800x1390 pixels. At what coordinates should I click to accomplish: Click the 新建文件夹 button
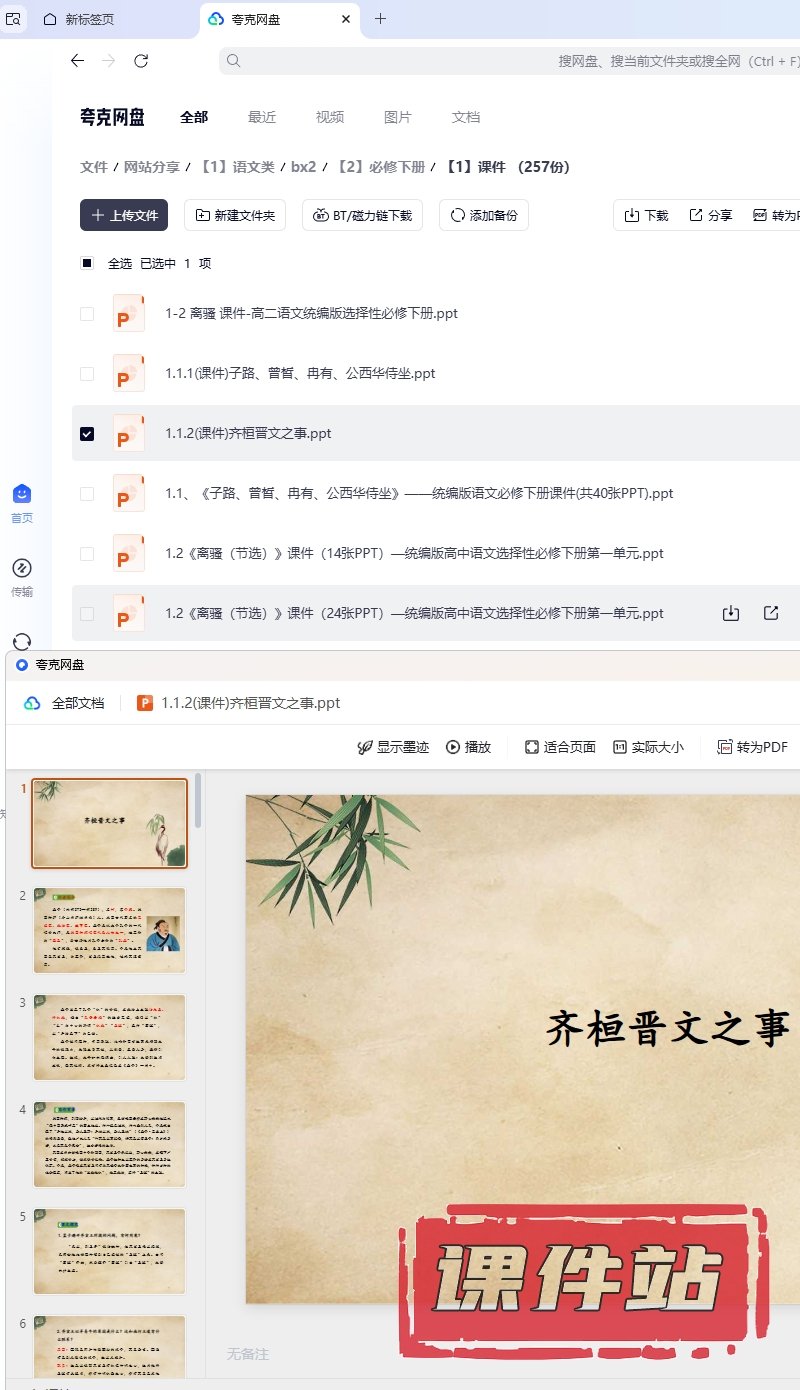pos(236,215)
